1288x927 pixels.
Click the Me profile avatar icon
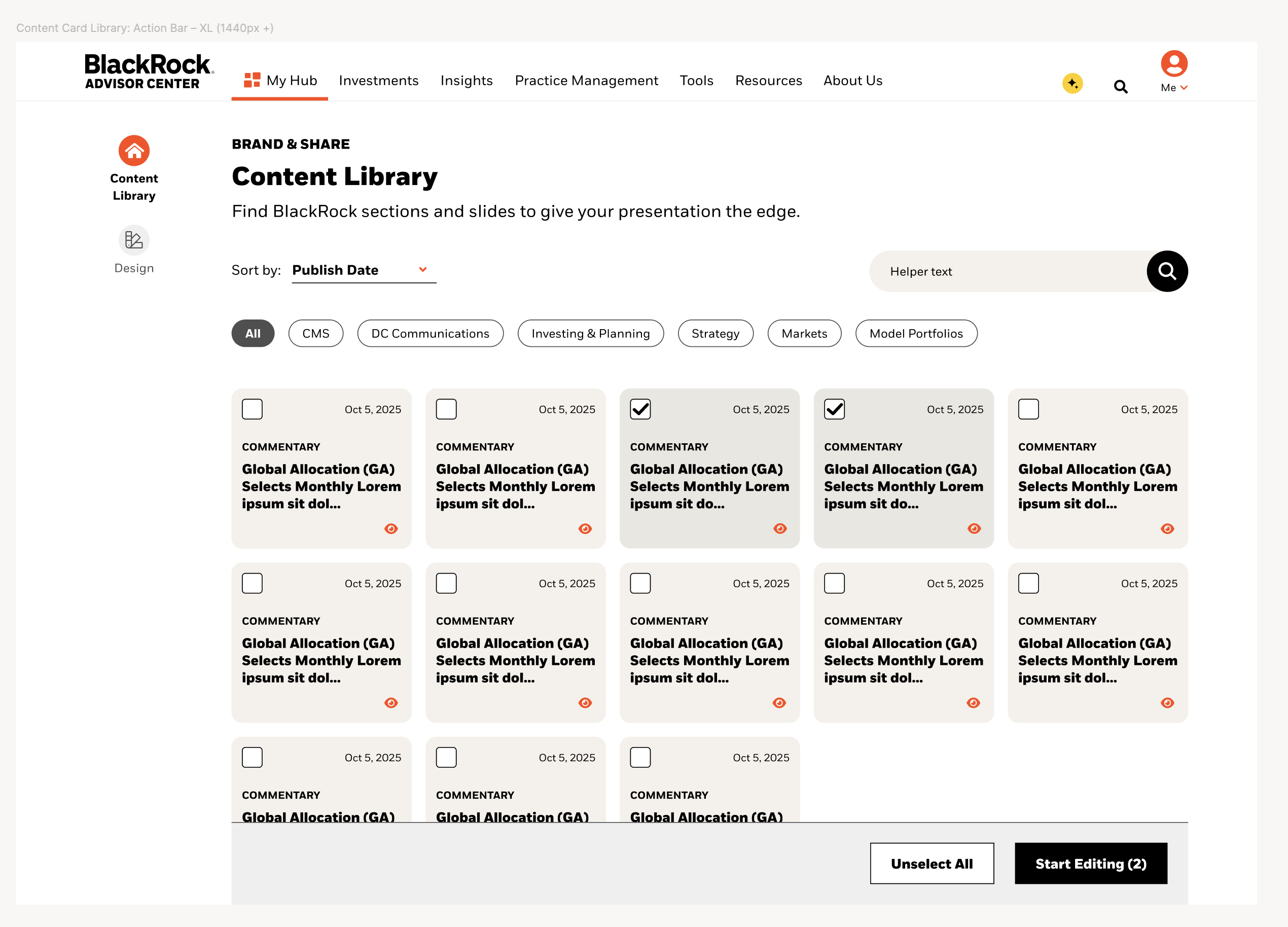click(x=1174, y=63)
